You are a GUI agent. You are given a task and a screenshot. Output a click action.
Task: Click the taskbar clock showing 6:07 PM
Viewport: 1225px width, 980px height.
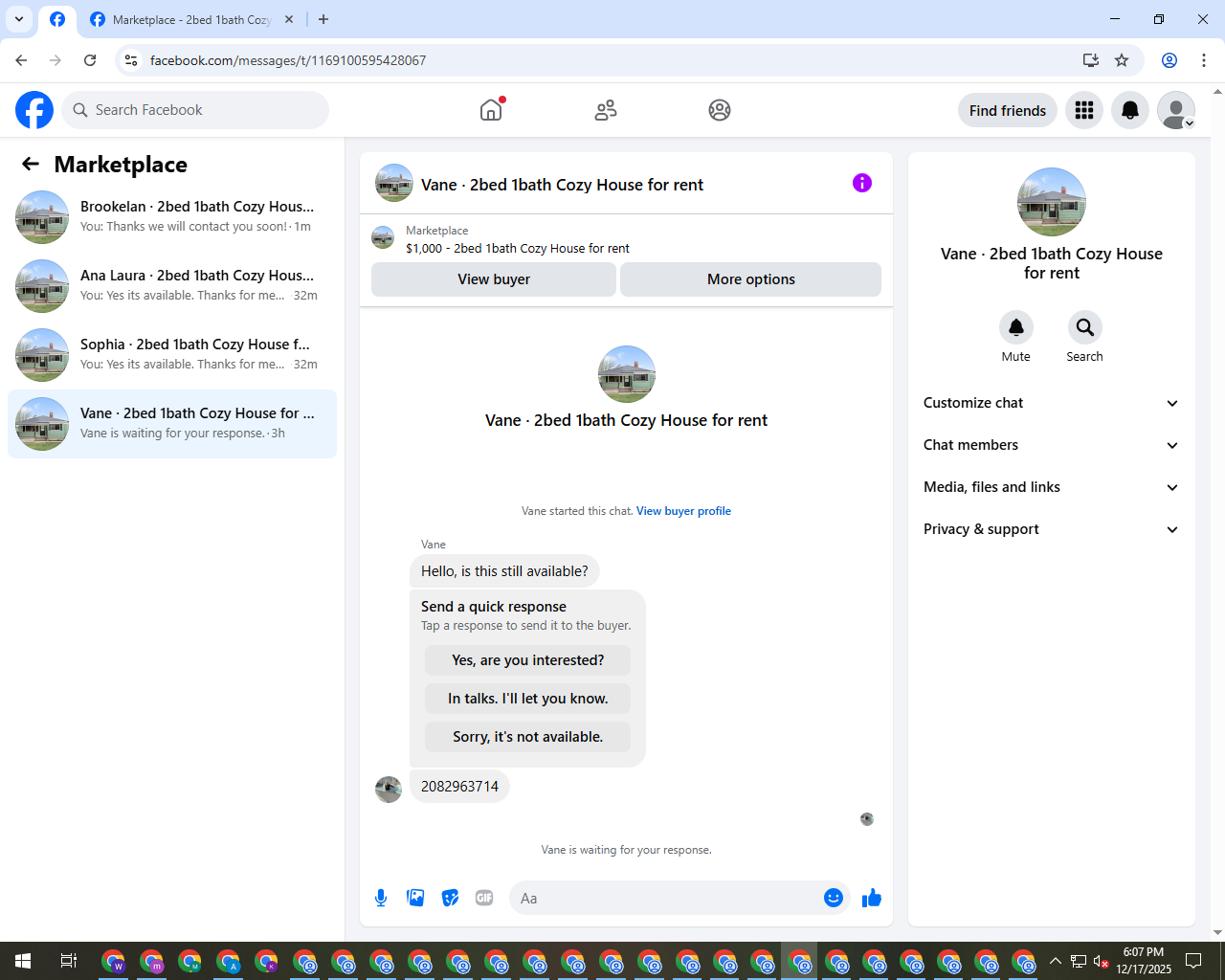(x=1144, y=961)
